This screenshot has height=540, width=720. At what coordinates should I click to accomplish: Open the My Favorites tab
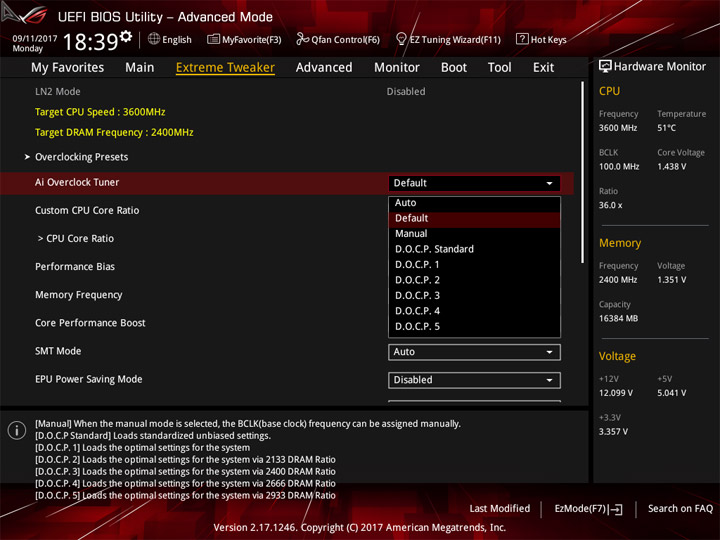coord(68,68)
